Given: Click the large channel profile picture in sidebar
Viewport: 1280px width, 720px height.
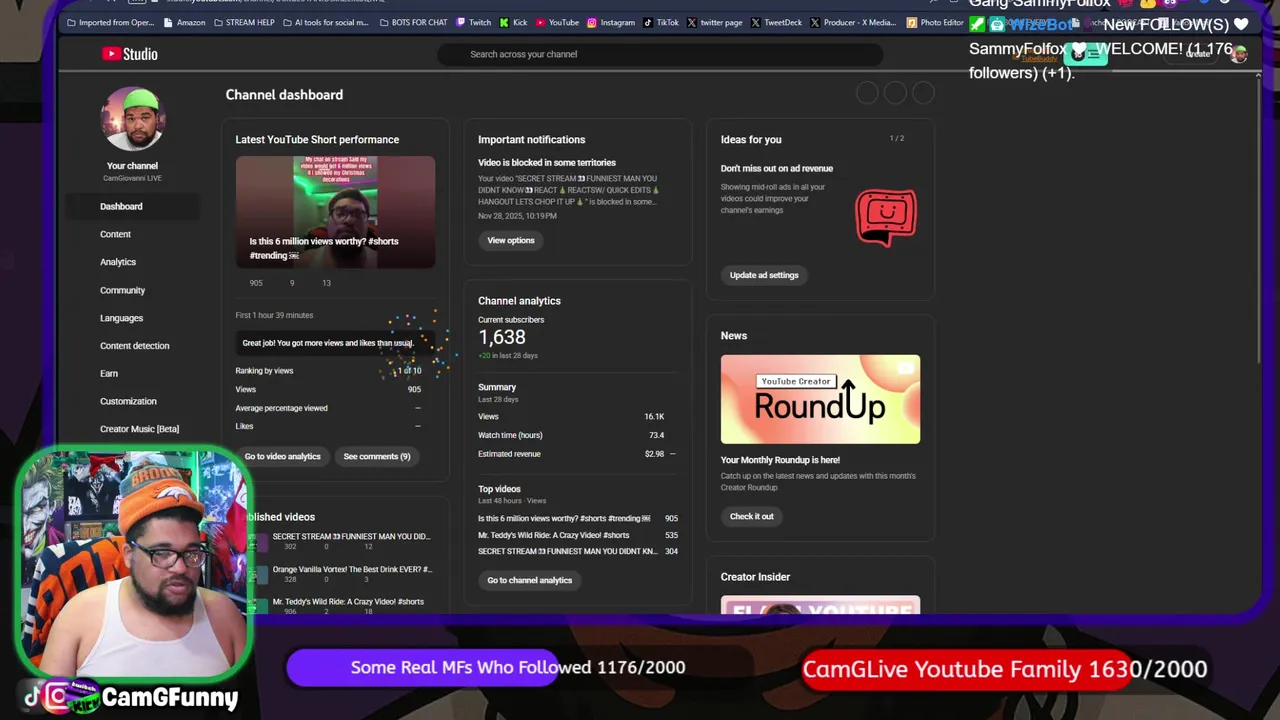Looking at the screenshot, I should tap(132, 119).
